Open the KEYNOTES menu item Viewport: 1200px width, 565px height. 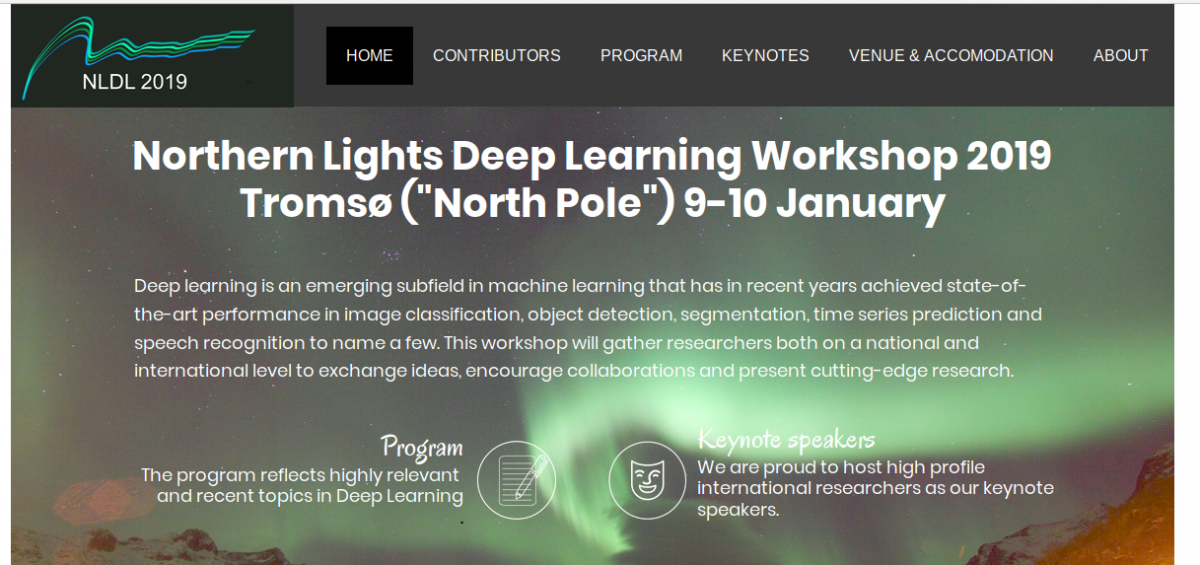point(765,56)
